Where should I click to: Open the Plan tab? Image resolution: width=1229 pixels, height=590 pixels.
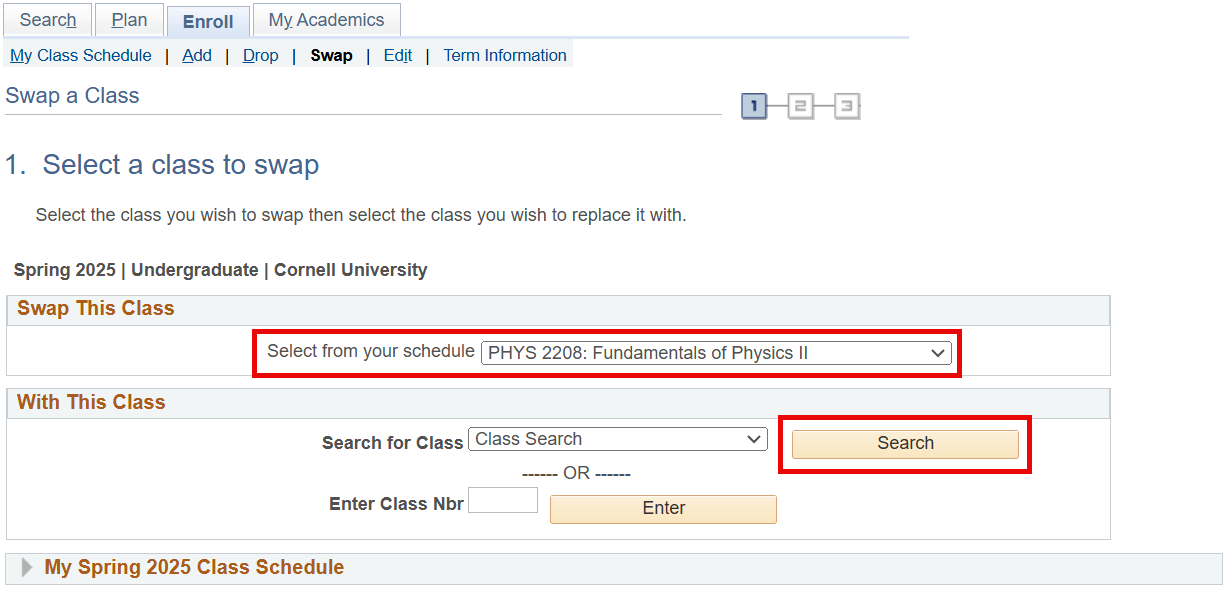[x=129, y=20]
